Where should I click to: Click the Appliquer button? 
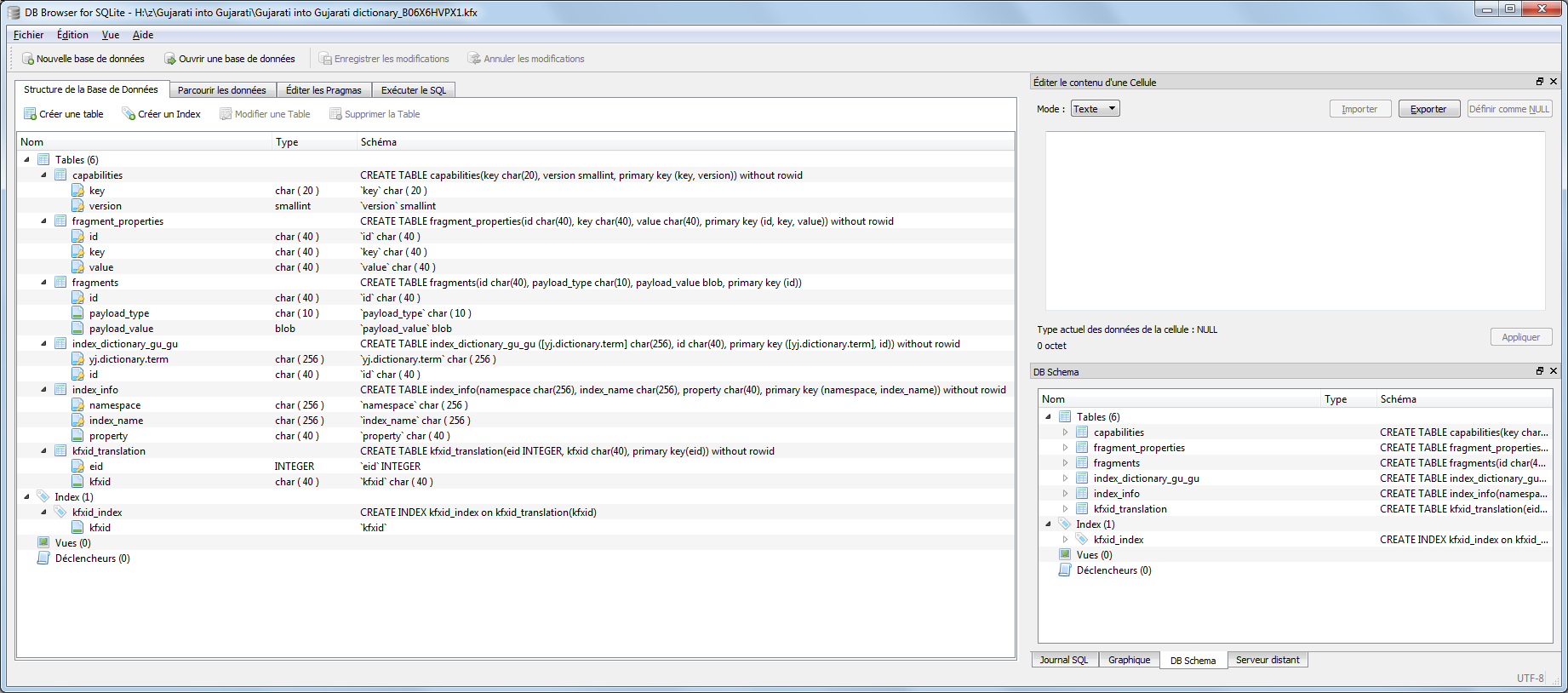[x=1520, y=337]
